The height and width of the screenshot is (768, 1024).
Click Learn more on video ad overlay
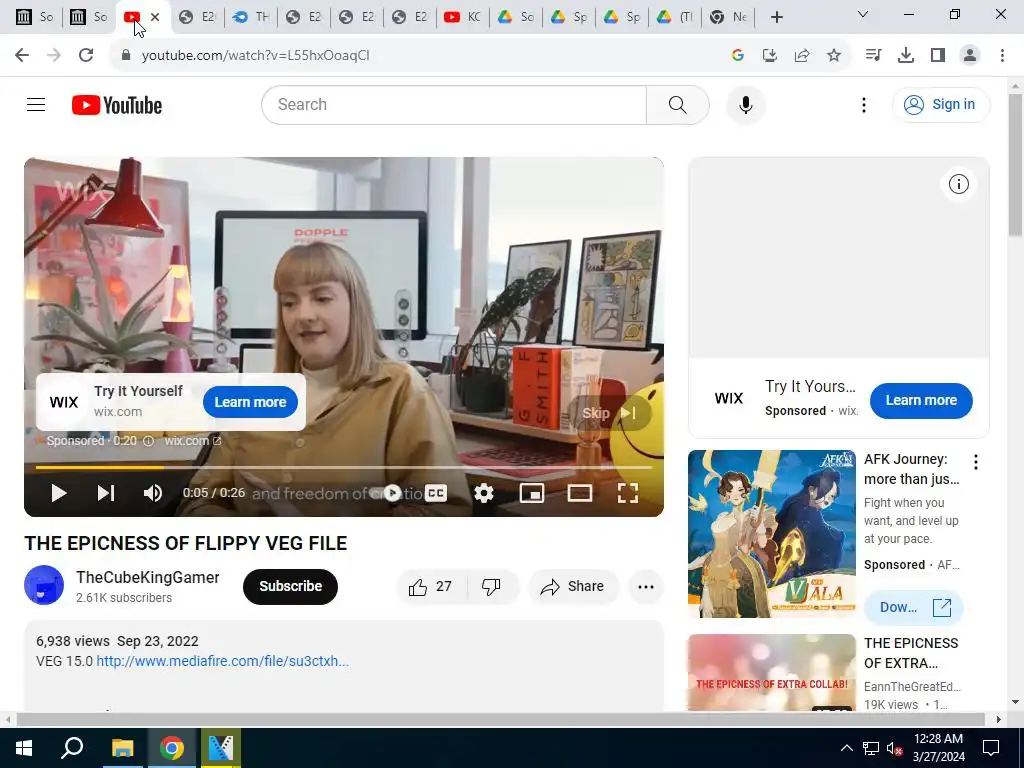coord(250,402)
